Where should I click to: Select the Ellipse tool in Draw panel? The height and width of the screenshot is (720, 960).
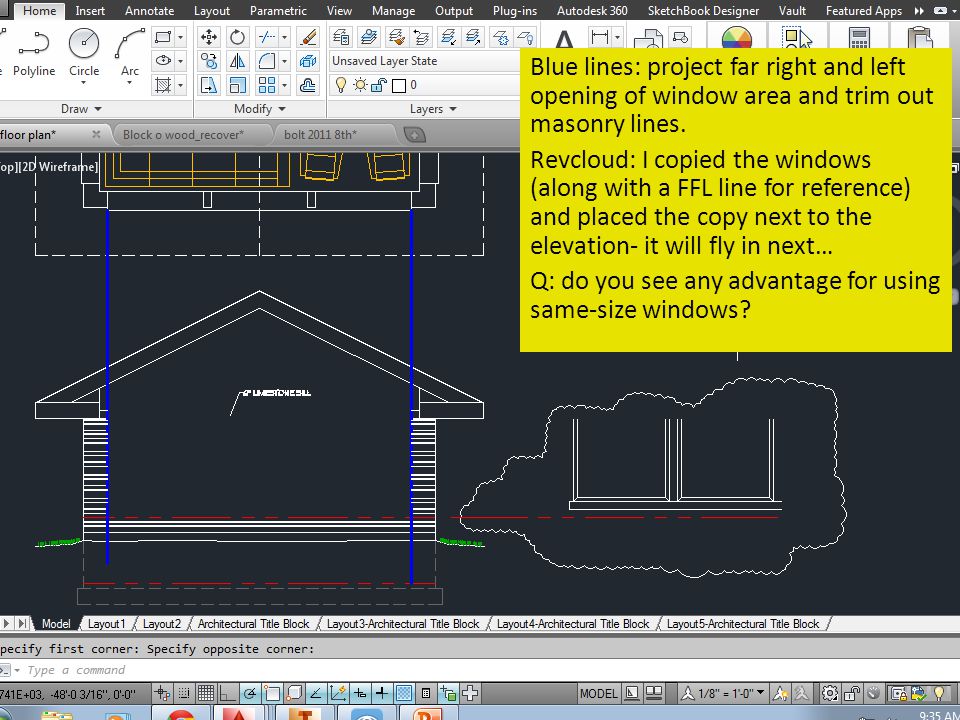click(163, 61)
